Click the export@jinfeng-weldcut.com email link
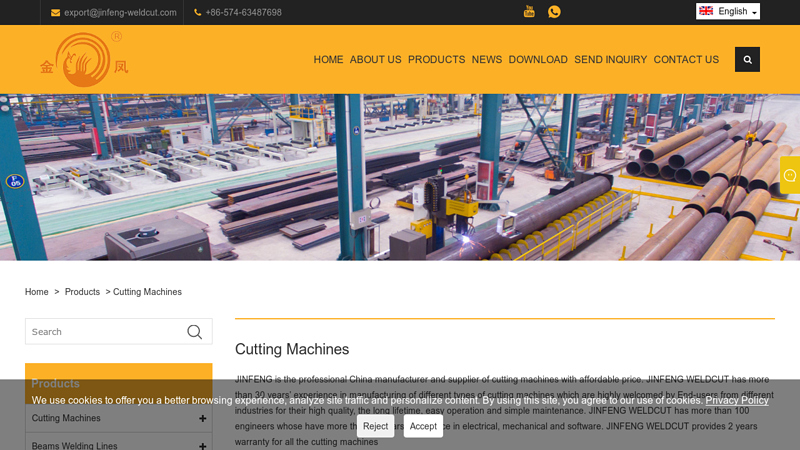This screenshot has height=450, width=800. point(120,13)
